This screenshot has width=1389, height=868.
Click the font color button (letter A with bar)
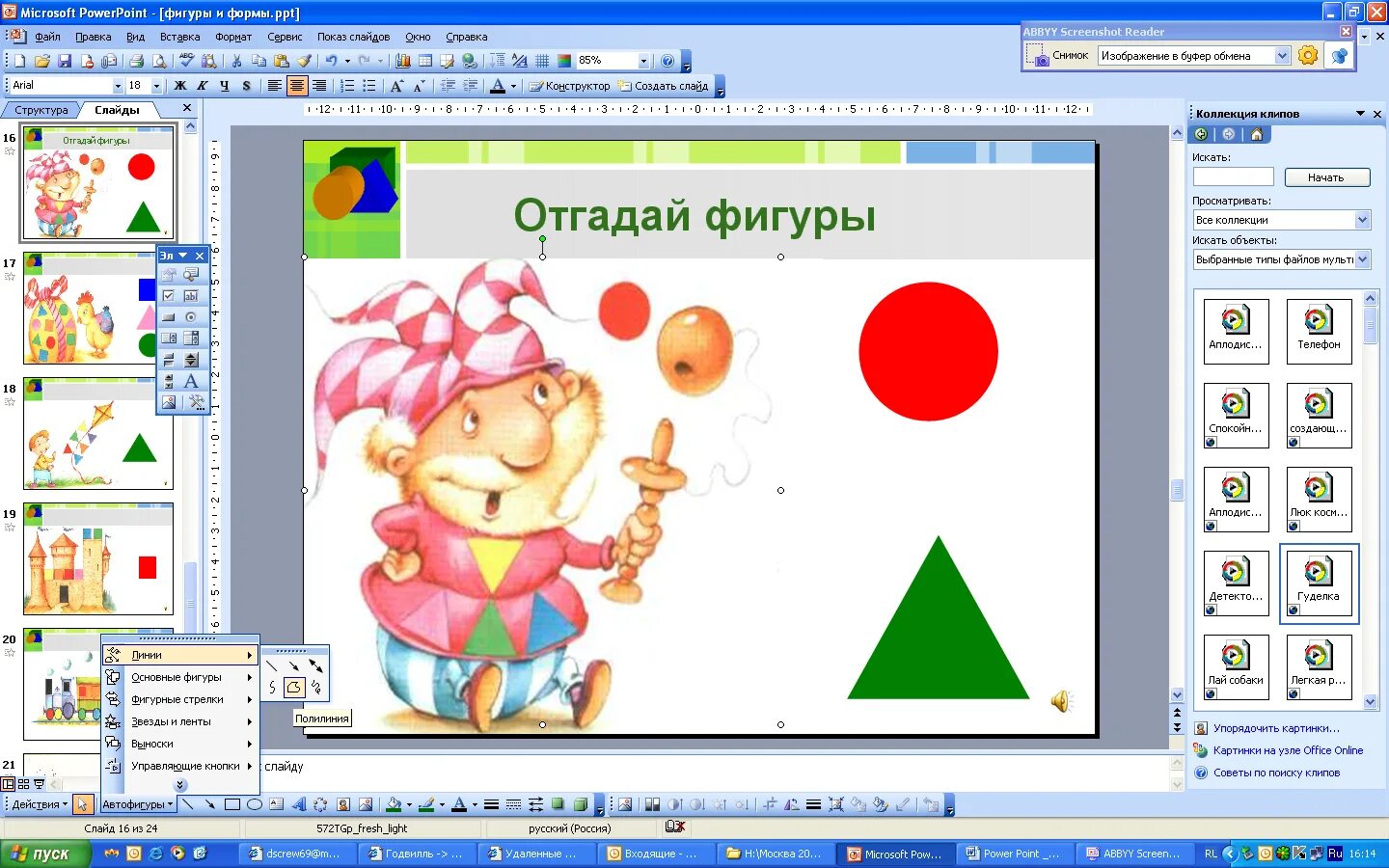click(498, 86)
